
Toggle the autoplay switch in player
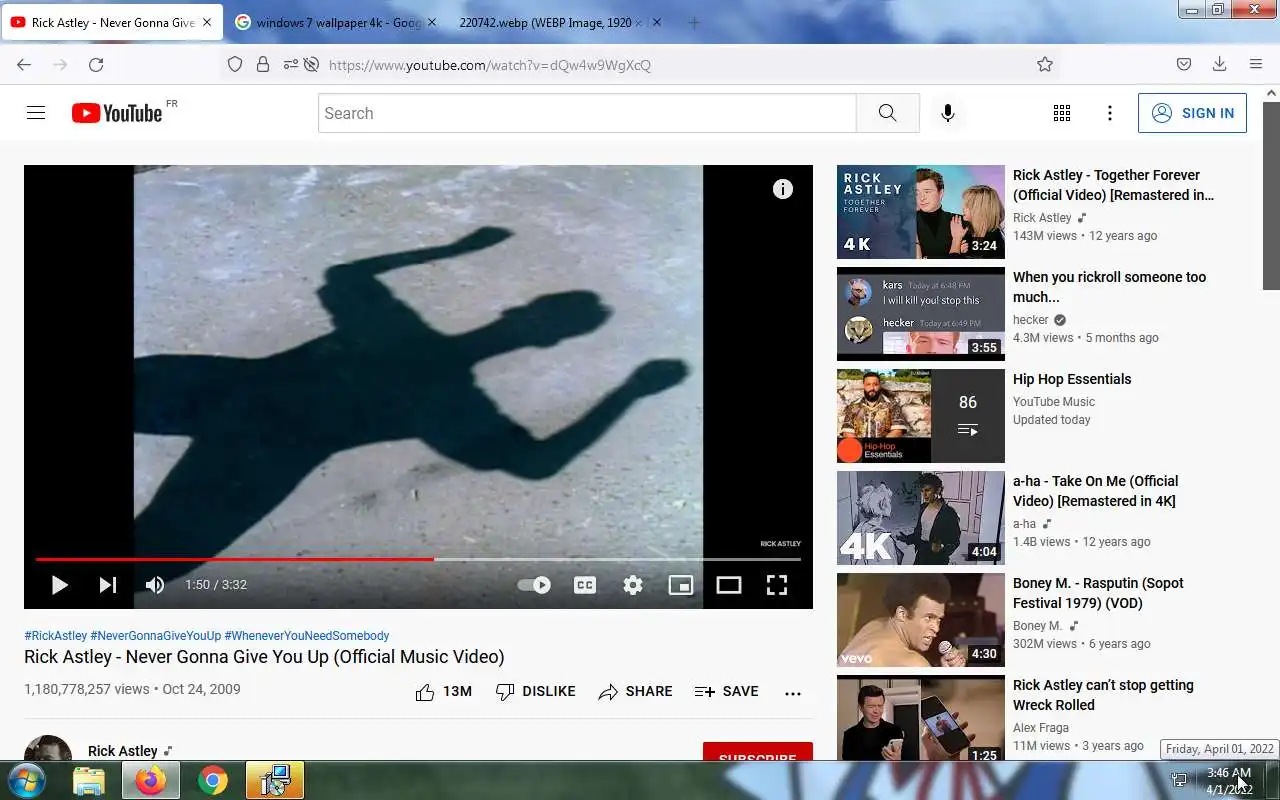[x=534, y=585]
